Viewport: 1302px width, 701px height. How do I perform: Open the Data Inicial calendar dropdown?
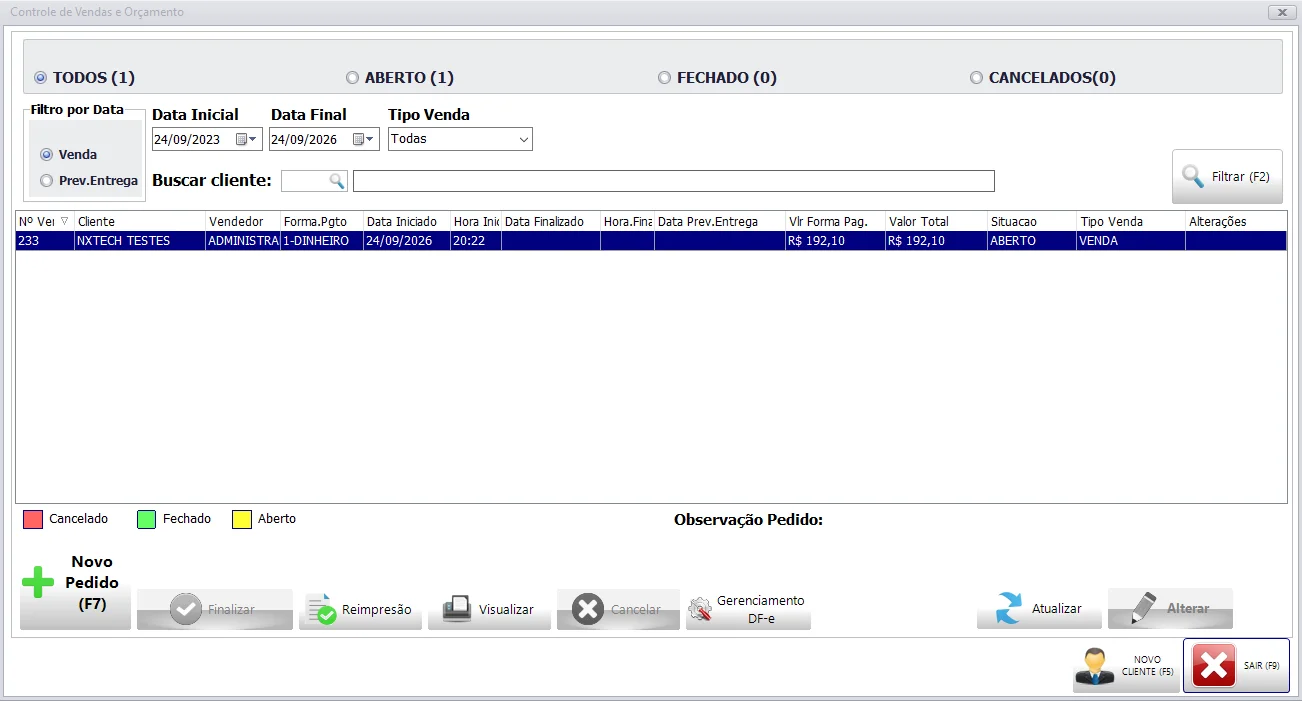pos(246,140)
